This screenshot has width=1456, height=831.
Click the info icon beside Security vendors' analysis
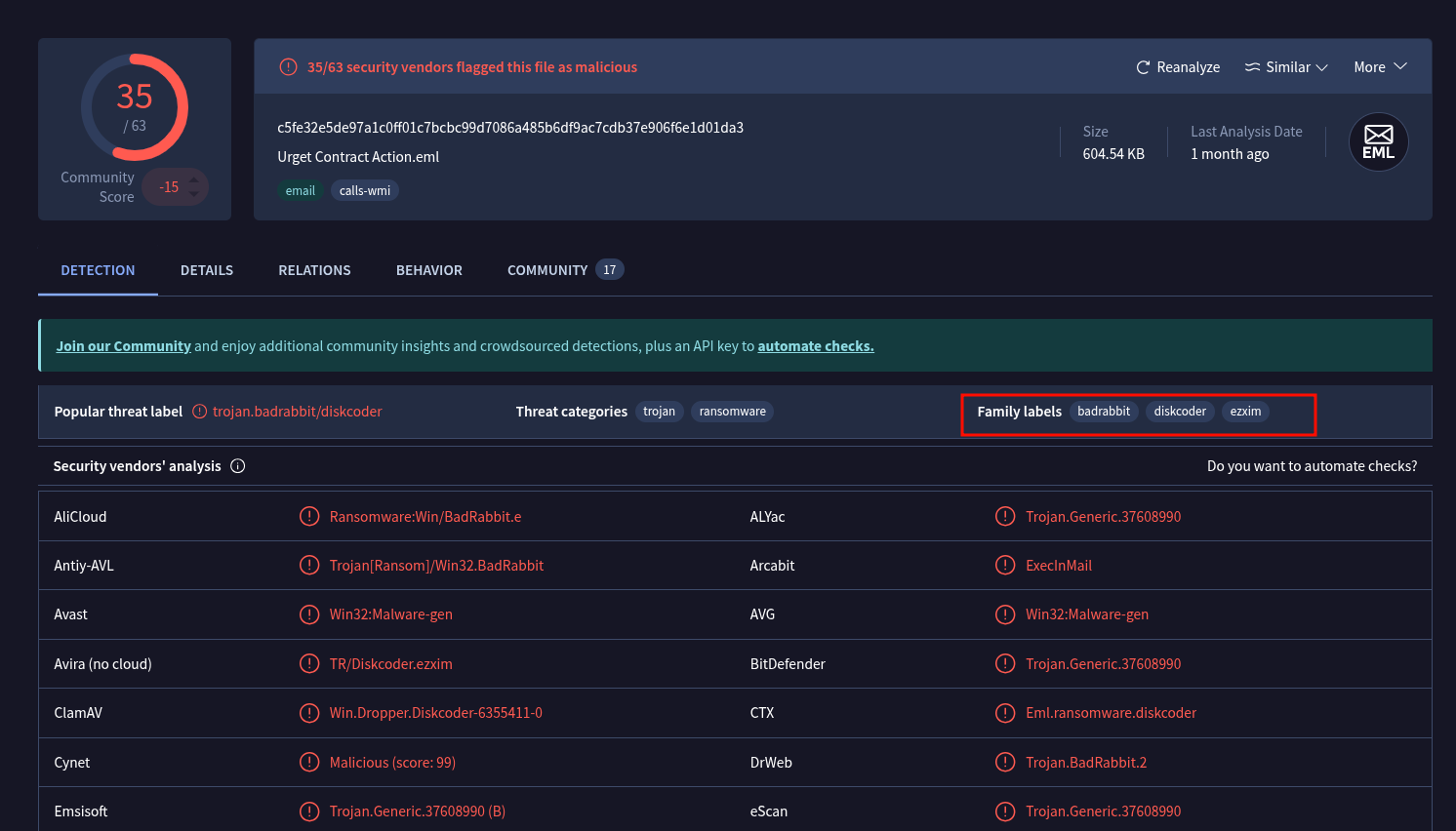pyautogui.click(x=238, y=466)
